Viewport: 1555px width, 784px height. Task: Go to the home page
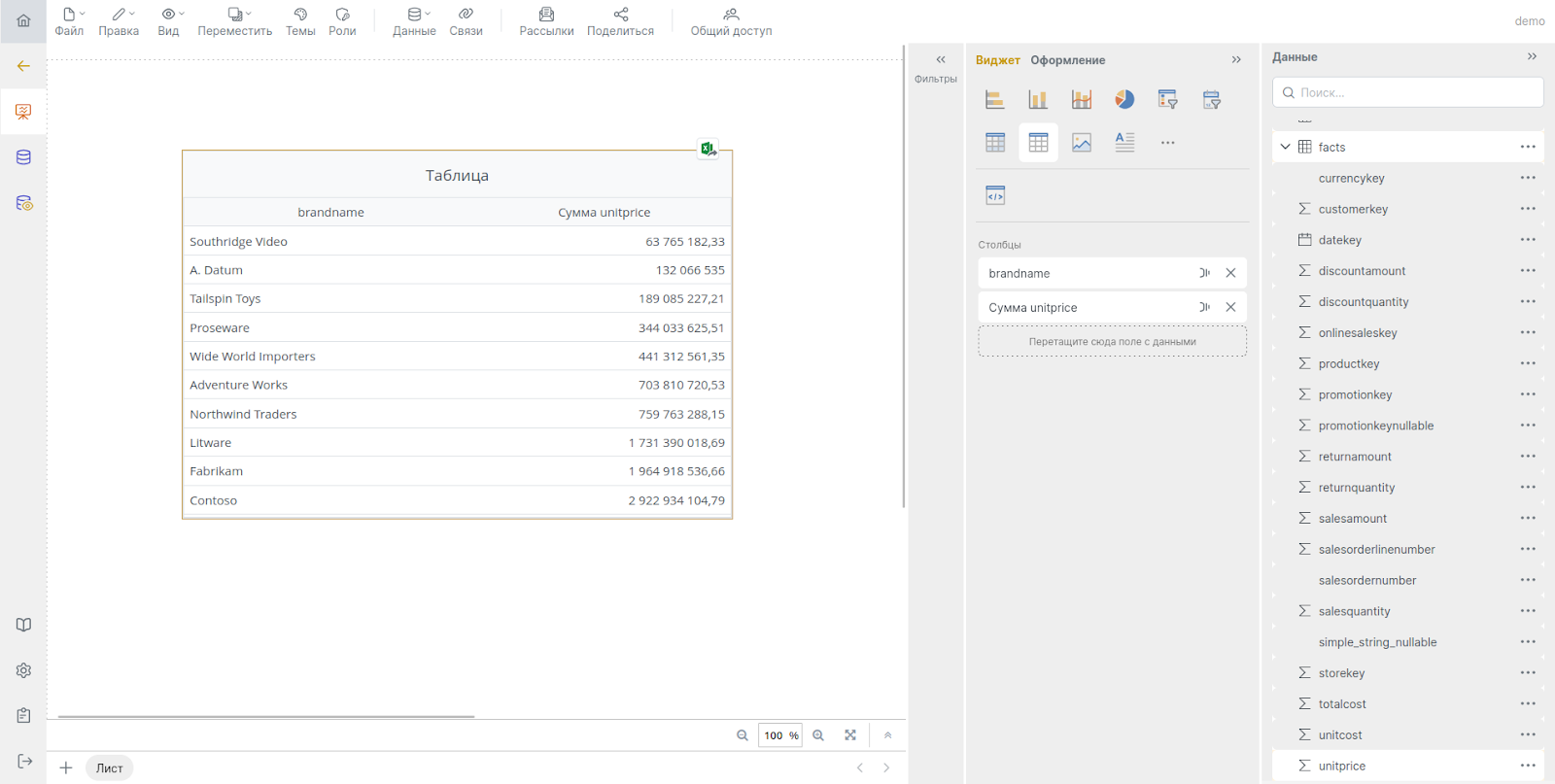(23, 20)
